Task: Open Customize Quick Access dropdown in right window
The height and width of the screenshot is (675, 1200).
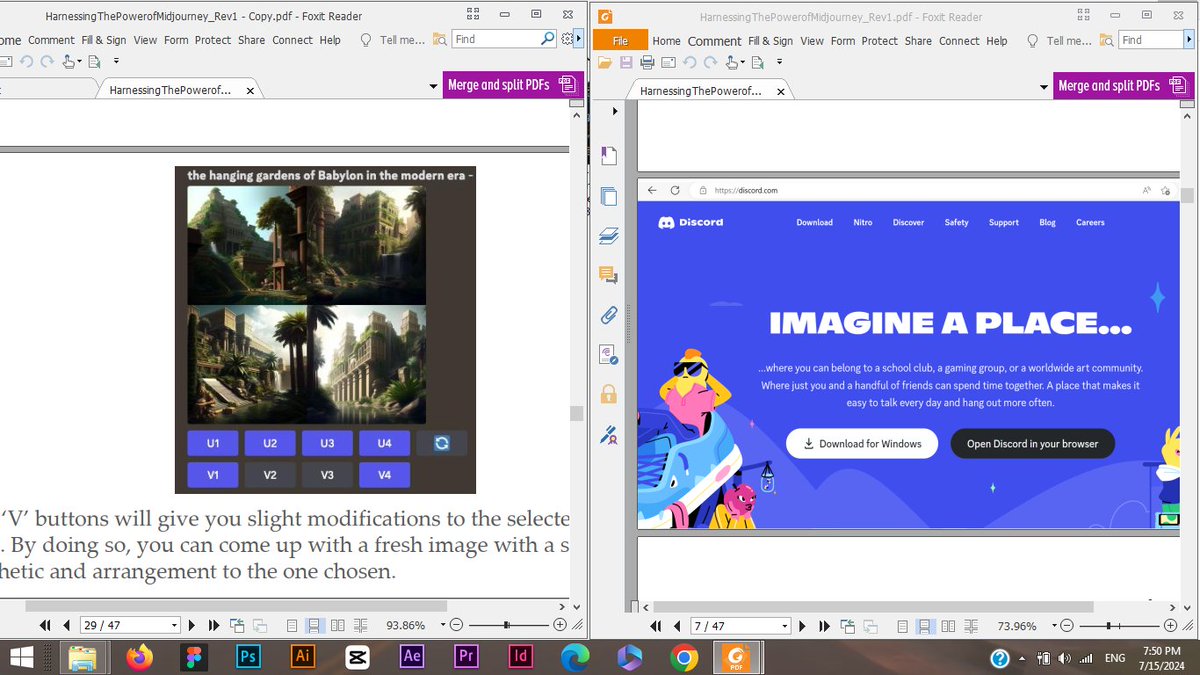Action: 778,62
